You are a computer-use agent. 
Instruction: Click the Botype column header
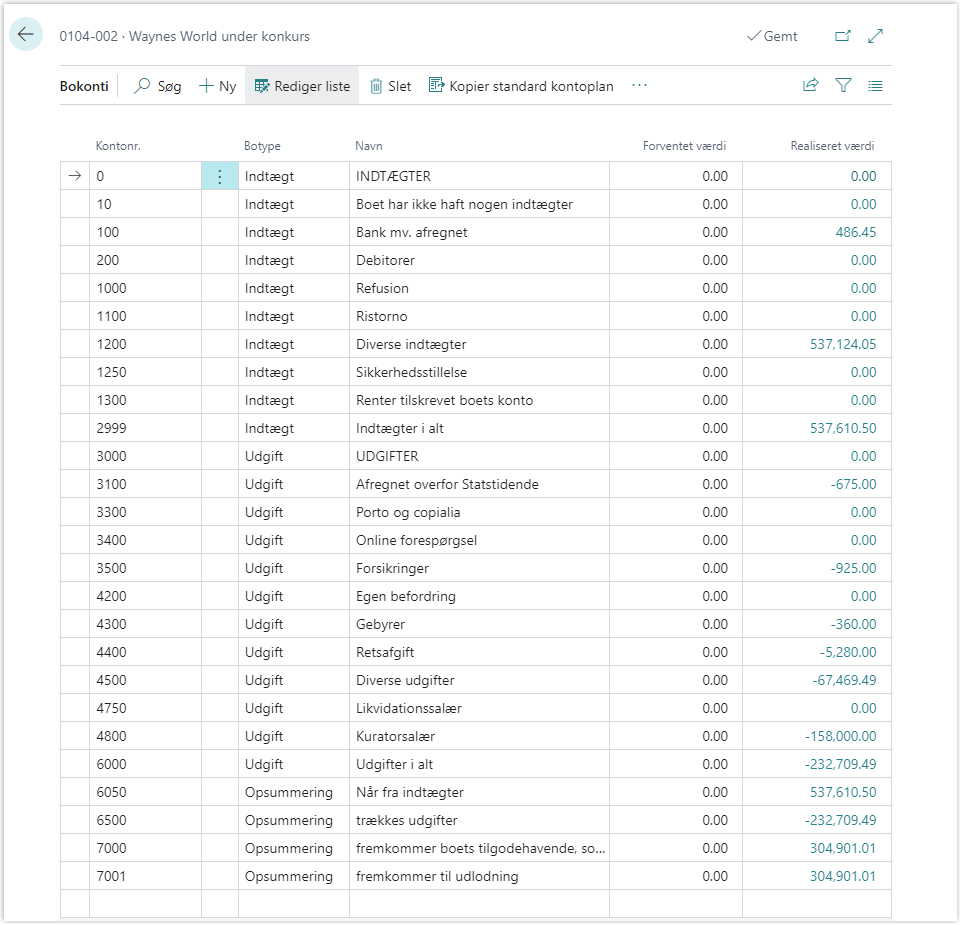(x=262, y=146)
